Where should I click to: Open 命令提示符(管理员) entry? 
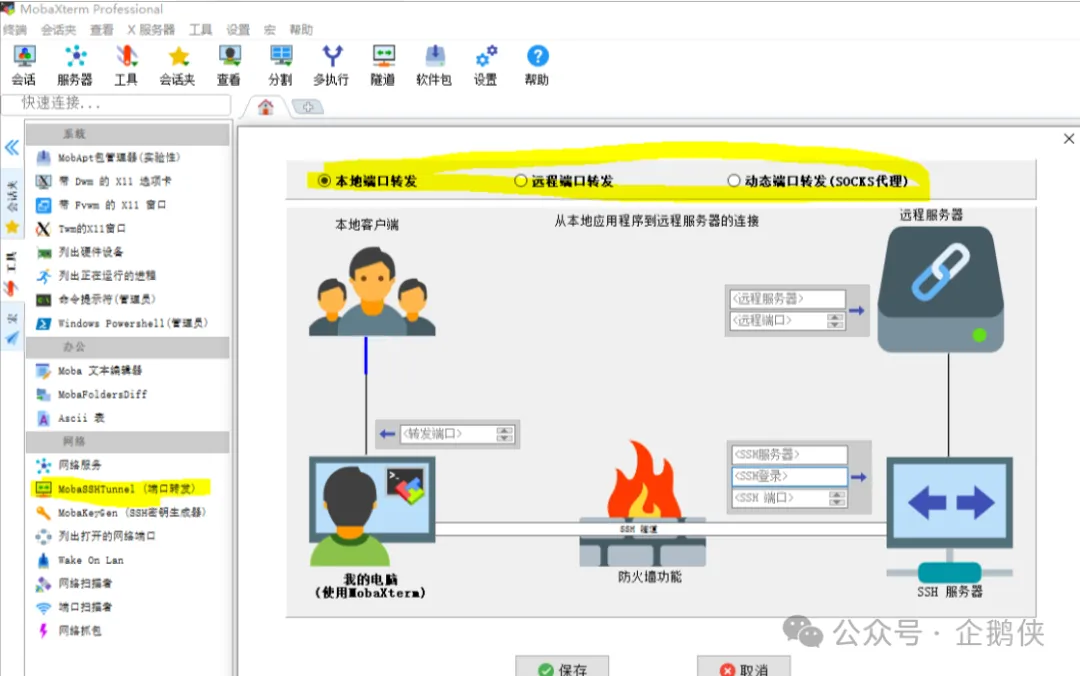pyautogui.click(x=96, y=299)
